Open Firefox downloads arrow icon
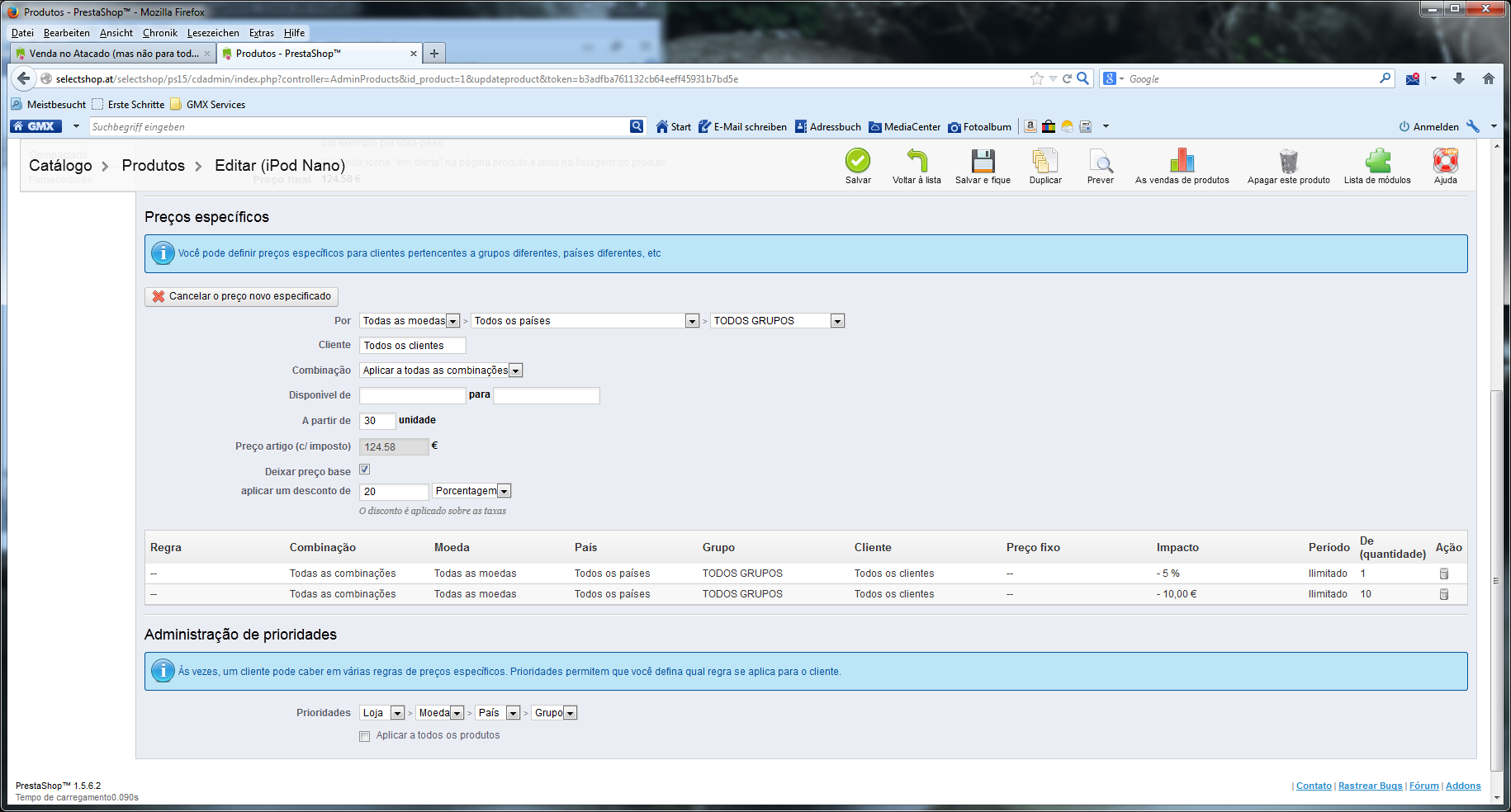Viewport: 1511px width, 812px height. point(1459,78)
